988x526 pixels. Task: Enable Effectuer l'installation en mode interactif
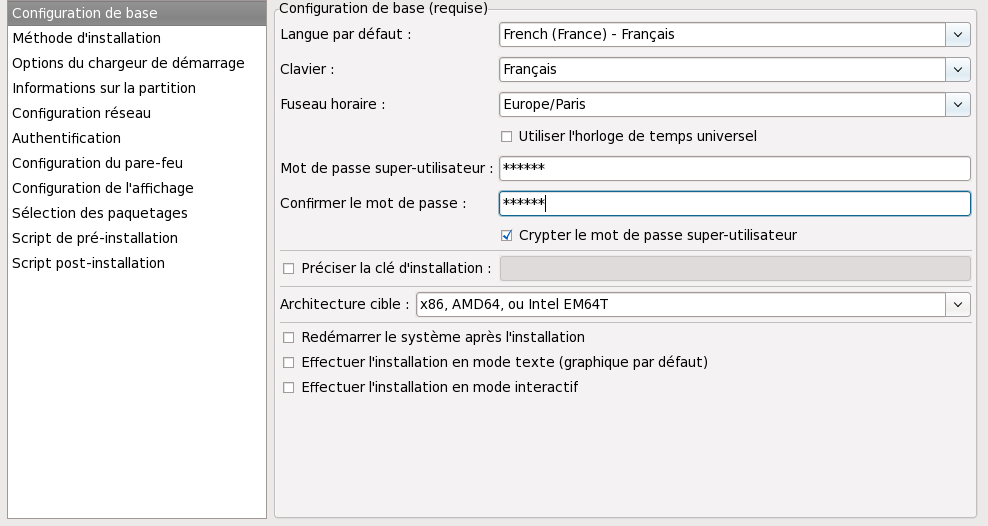pos(289,387)
